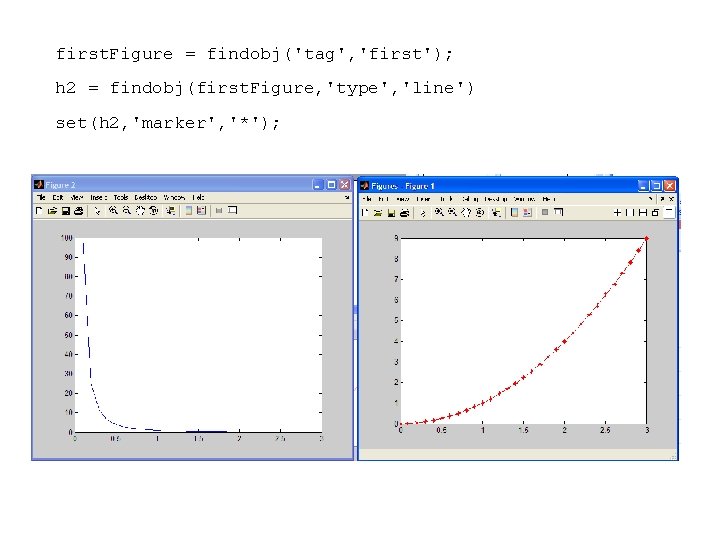The height and width of the screenshot is (540, 720).
Task: Click the maximize layout icon in Figures toolbar
Action: coord(669,212)
